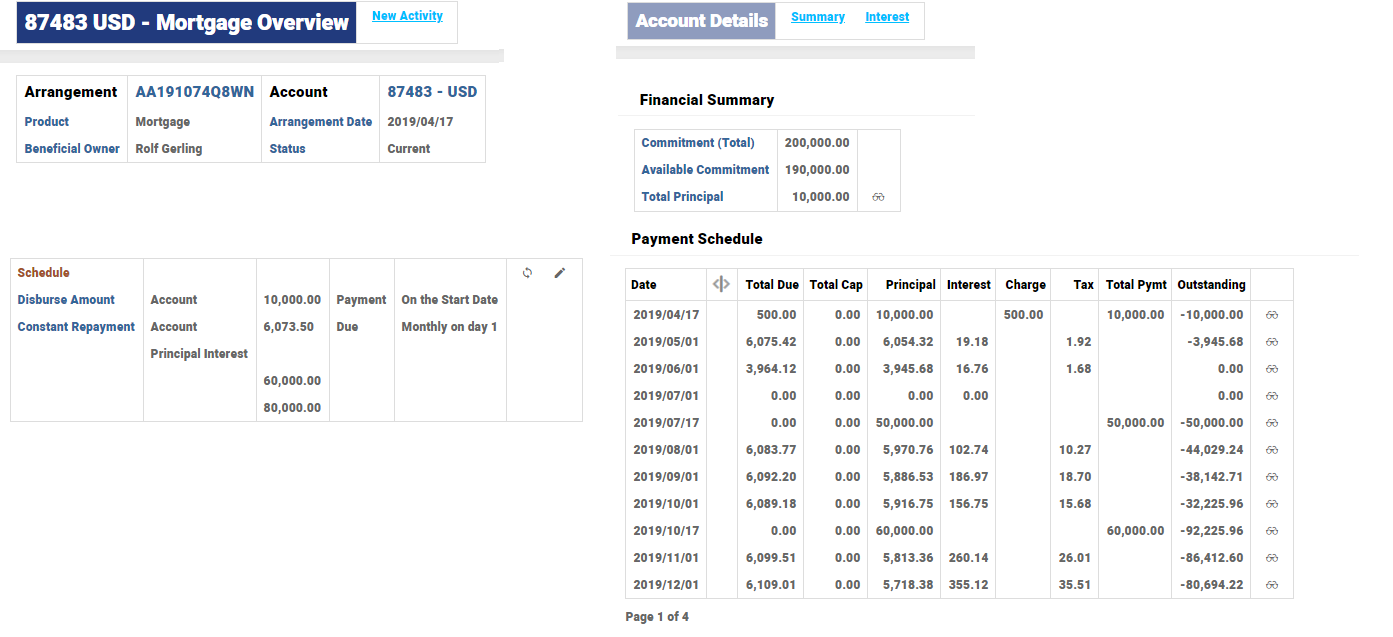1393x637 pixels.
Task: Open details icon for 2019/06/01 payment row
Action: (1272, 369)
